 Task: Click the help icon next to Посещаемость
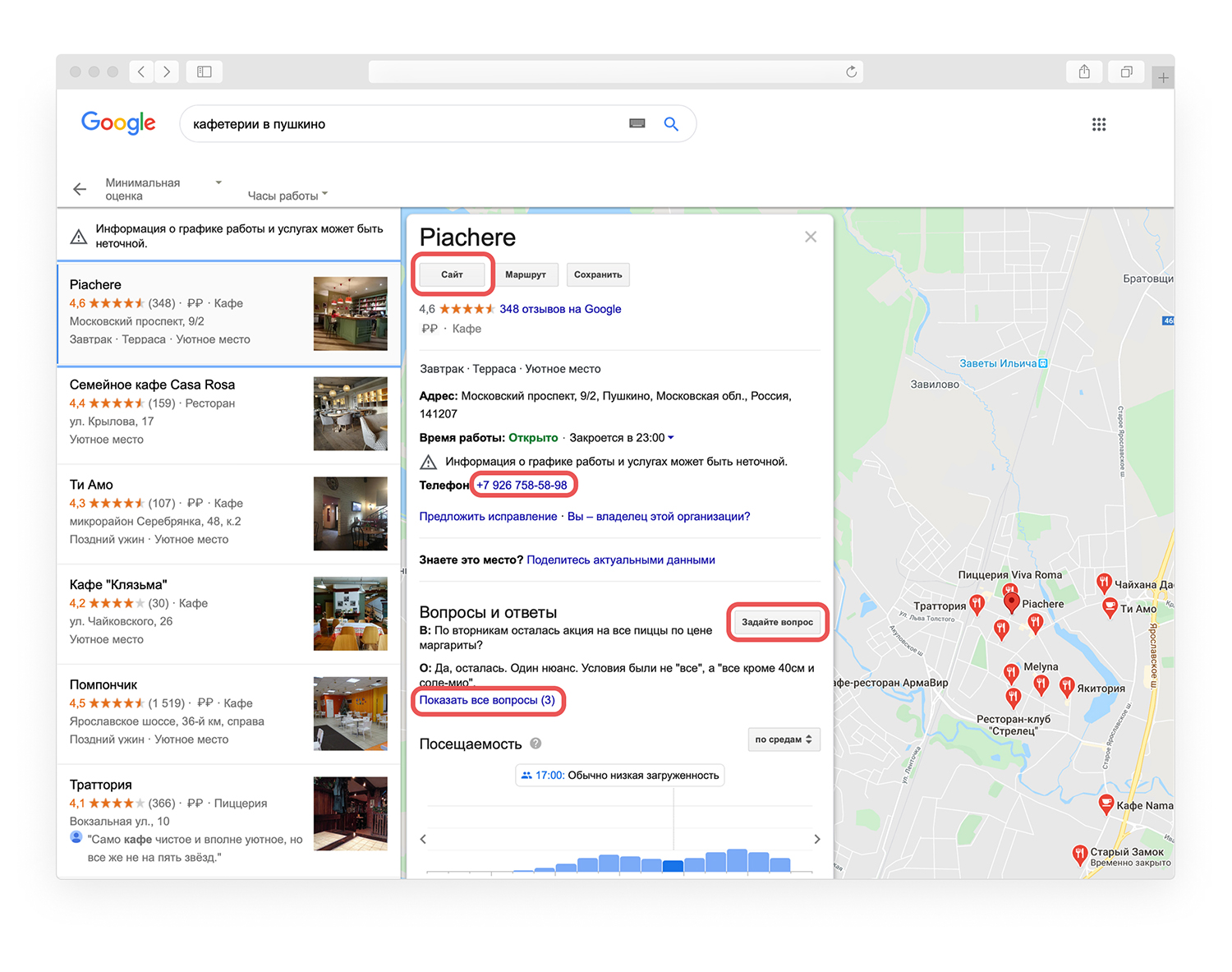[536, 744]
